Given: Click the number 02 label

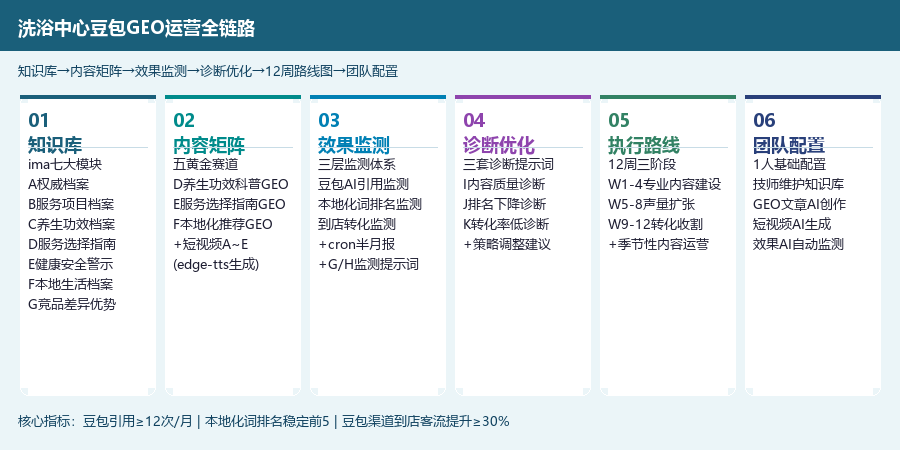Looking at the screenshot, I should (x=184, y=121).
